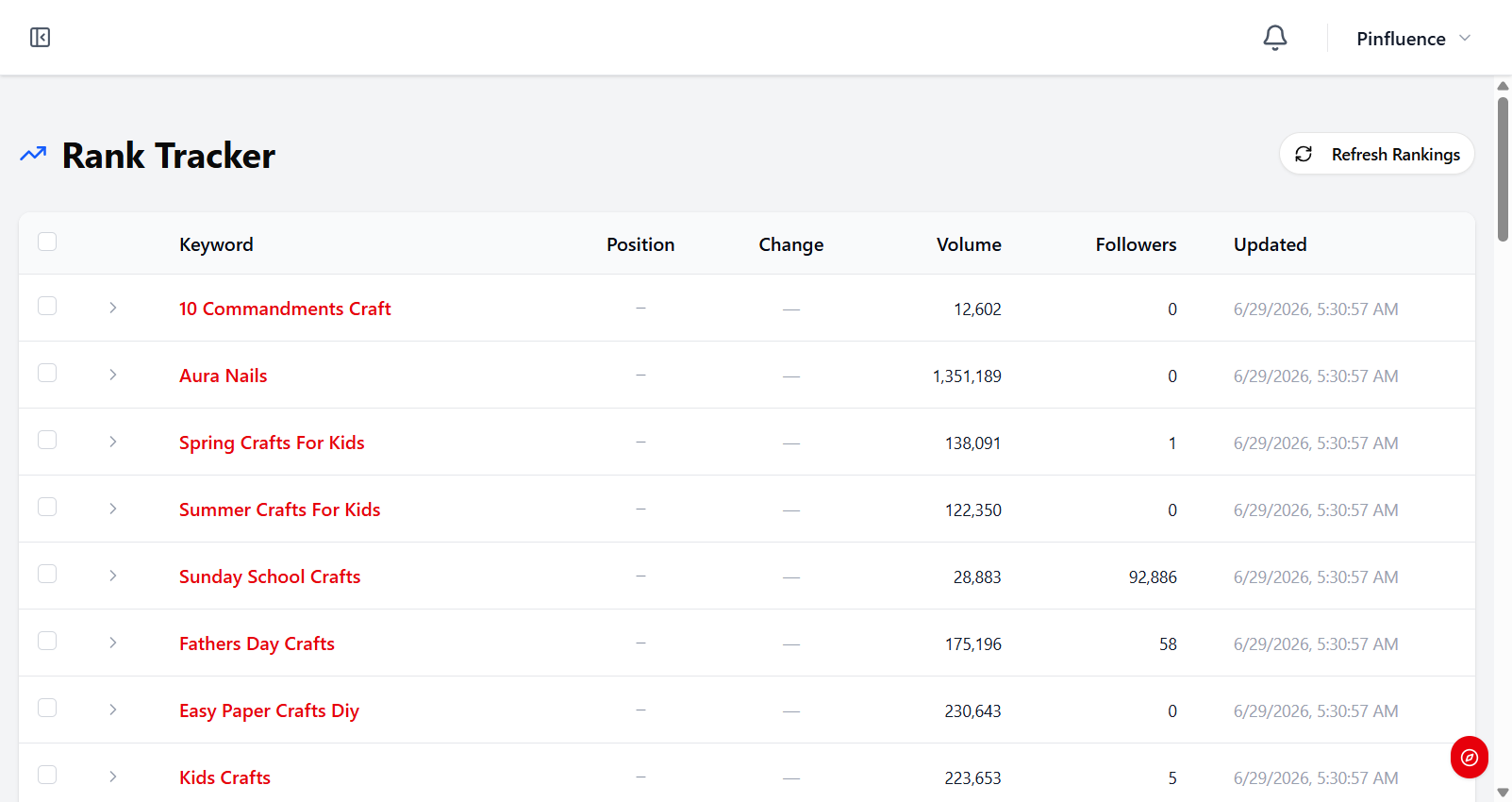Open the Sunday School Crafts link
Screen dimensions: 1512x802
pos(270,576)
